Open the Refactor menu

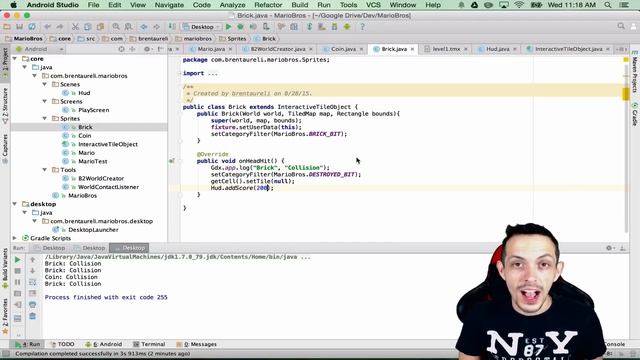tap(268, 5)
